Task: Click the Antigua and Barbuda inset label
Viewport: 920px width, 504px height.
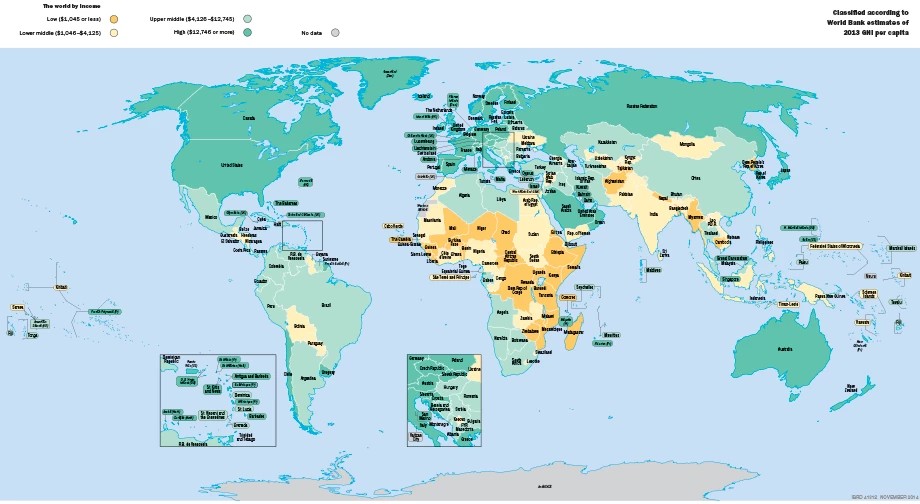Action: 251,377
